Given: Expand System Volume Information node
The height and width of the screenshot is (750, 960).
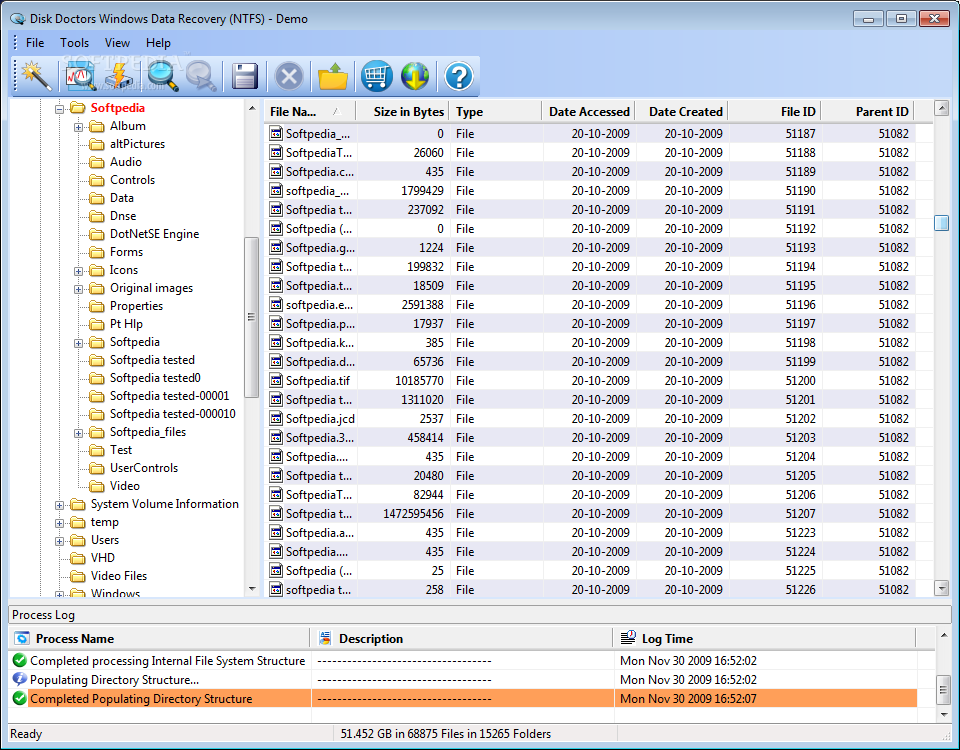Looking at the screenshot, I should [x=59, y=505].
